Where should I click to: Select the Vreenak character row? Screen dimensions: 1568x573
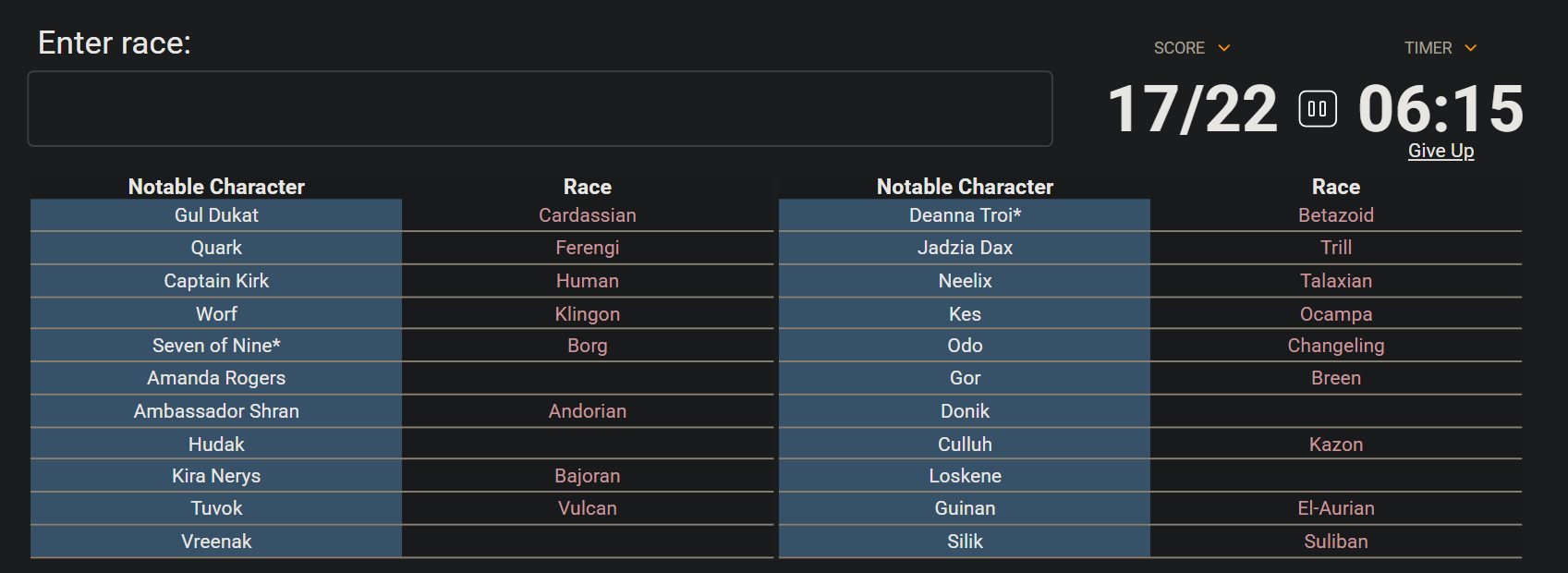pos(216,542)
